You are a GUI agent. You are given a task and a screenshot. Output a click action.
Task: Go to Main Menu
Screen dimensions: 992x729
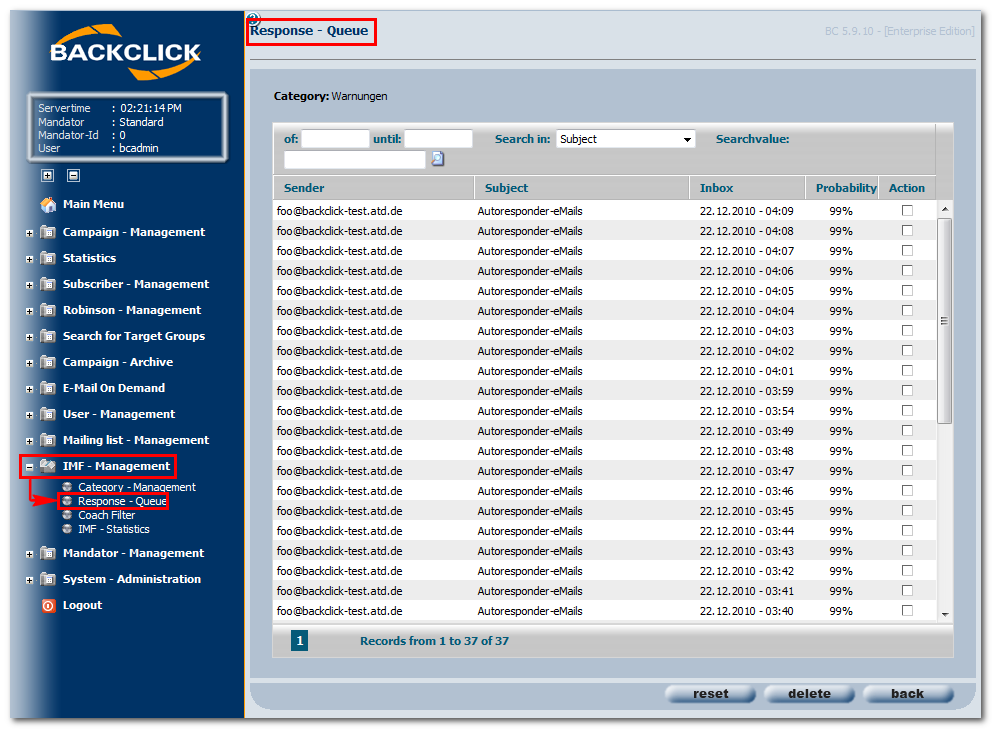coord(93,204)
